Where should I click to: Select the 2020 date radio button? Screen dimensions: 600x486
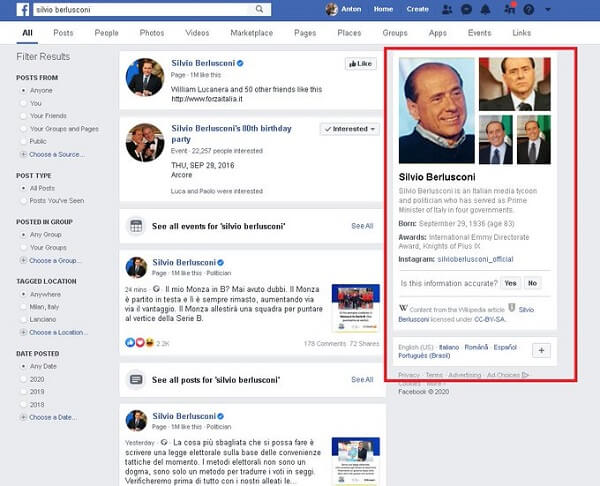[23, 379]
